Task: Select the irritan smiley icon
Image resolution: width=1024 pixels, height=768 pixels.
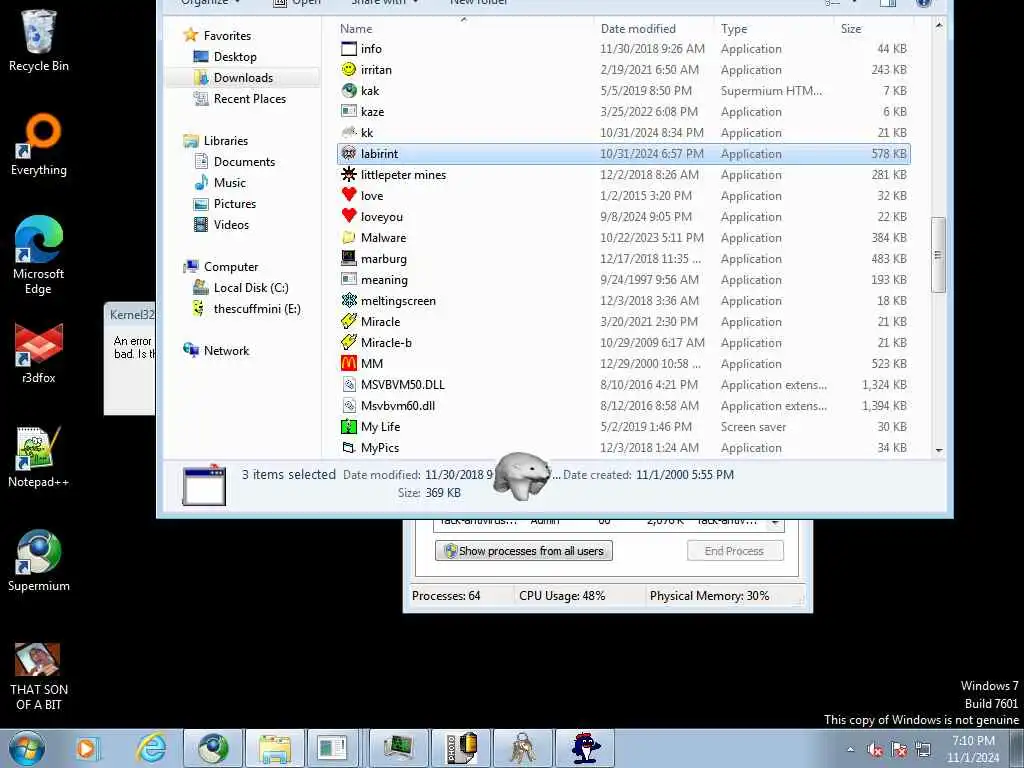Action: point(349,70)
